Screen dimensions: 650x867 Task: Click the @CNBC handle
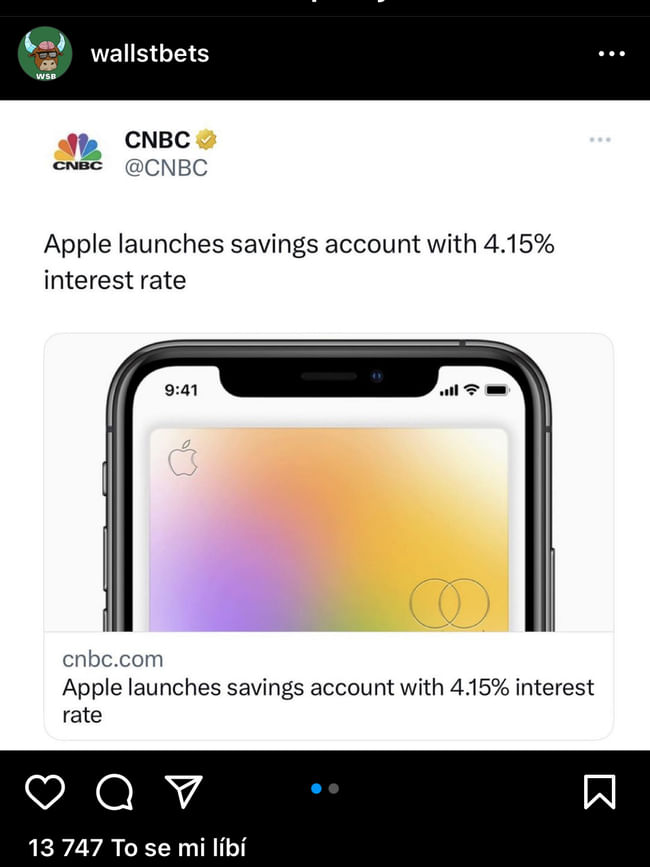[165, 168]
